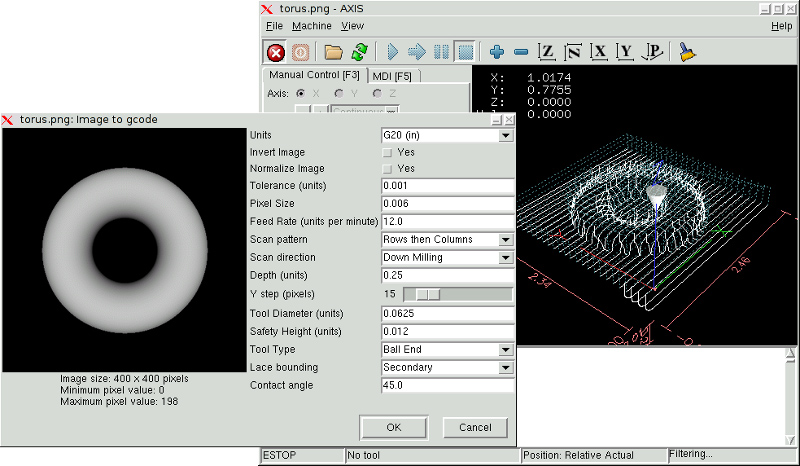Open the Machine menu
Screen dimensions: 800x466
click(311, 26)
